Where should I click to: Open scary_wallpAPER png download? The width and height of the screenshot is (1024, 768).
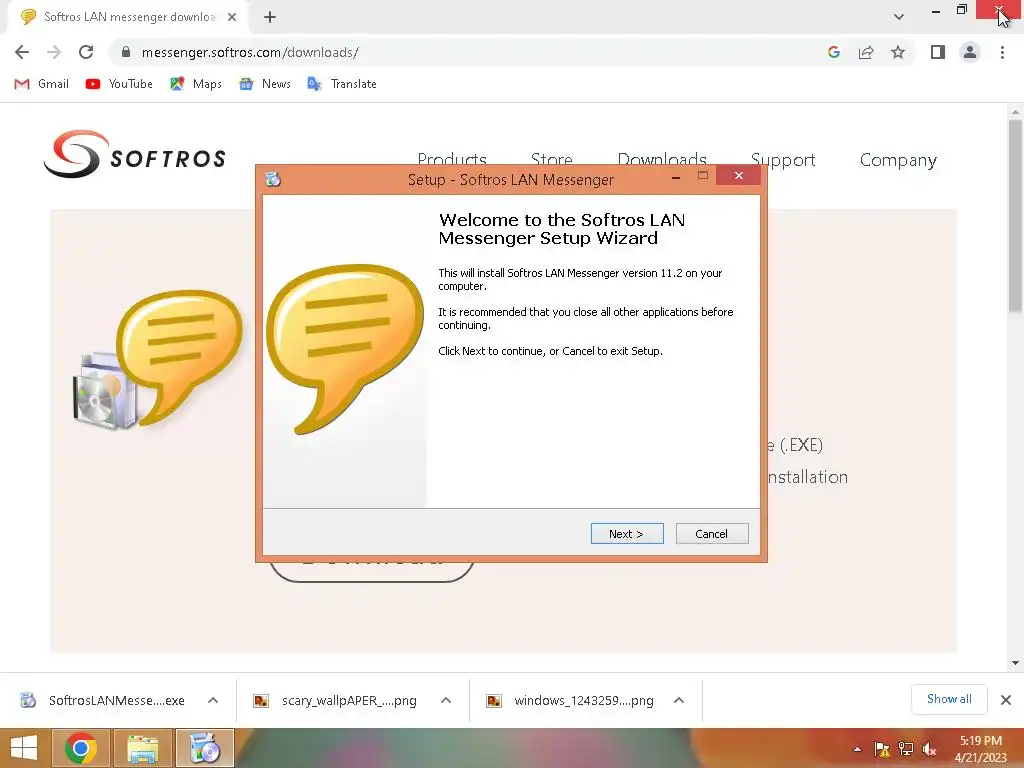[336, 700]
